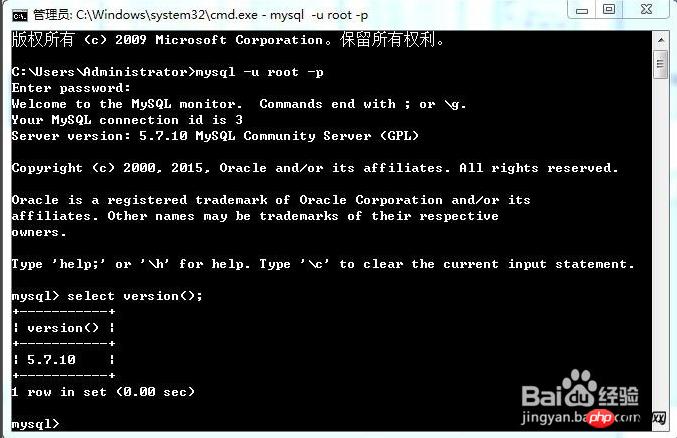The width and height of the screenshot is (677, 438).
Task: Minimize the command prompt window
Action: coord(582,10)
